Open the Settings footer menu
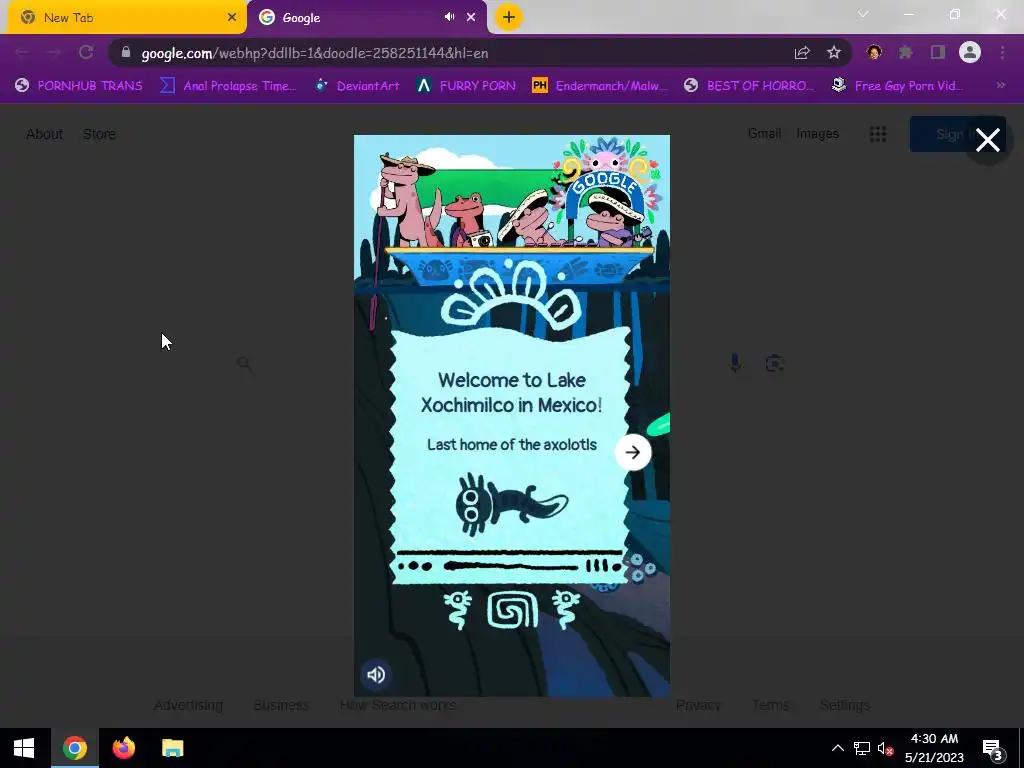Image resolution: width=1024 pixels, height=768 pixels. click(844, 705)
